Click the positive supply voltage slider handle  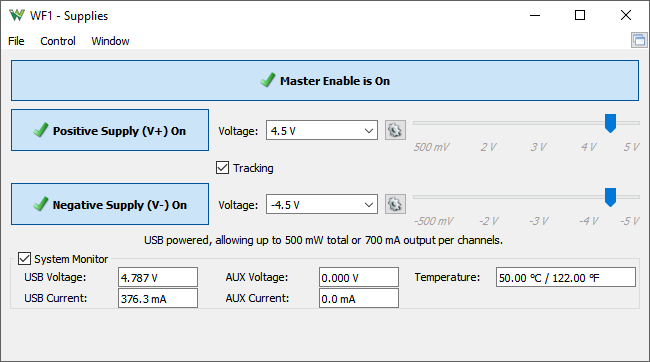610,123
